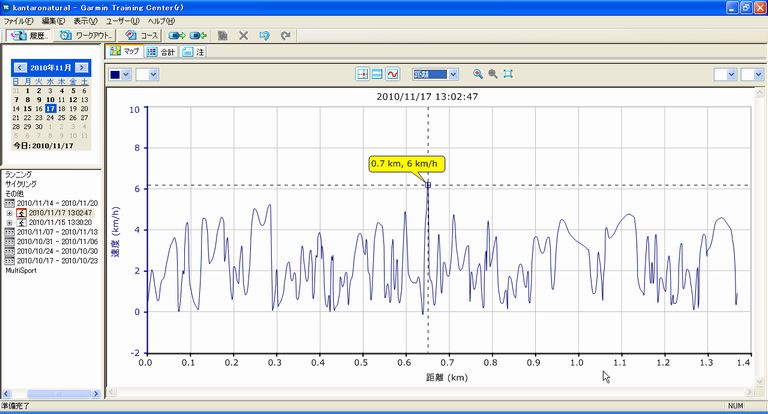The height and width of the screenshot is (414, 768).
Task: Click the zoom in magnifier icon
Action: pos(478,74)
